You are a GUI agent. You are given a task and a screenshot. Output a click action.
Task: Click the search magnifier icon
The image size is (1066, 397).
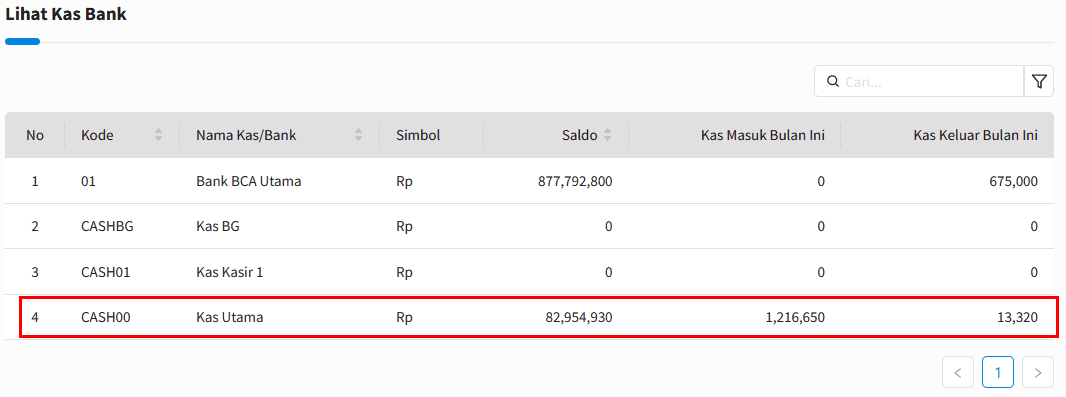pyautogui.click(x=833, y=82)
